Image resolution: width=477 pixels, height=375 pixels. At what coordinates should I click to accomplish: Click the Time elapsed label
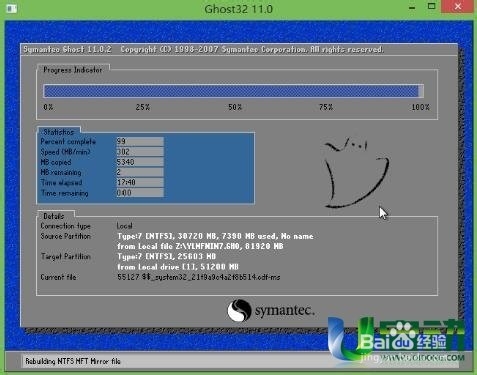(x=61, y=183)
